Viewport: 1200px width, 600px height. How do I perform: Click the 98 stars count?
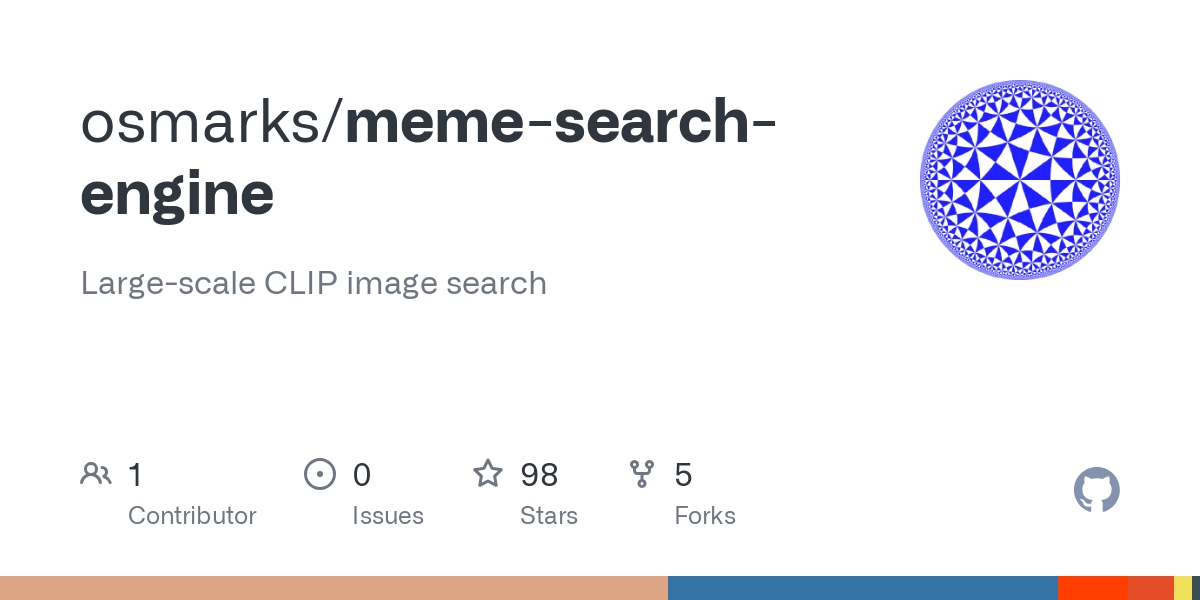pos(539,474)
